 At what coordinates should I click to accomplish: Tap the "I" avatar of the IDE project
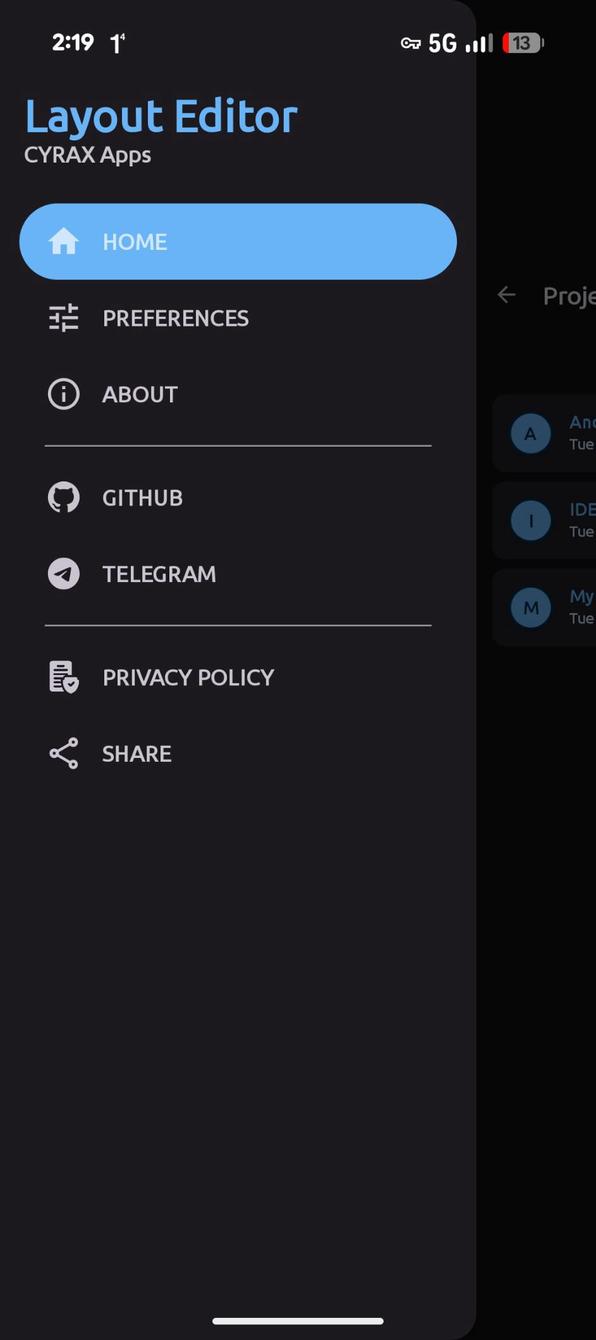tap(531, 520)
